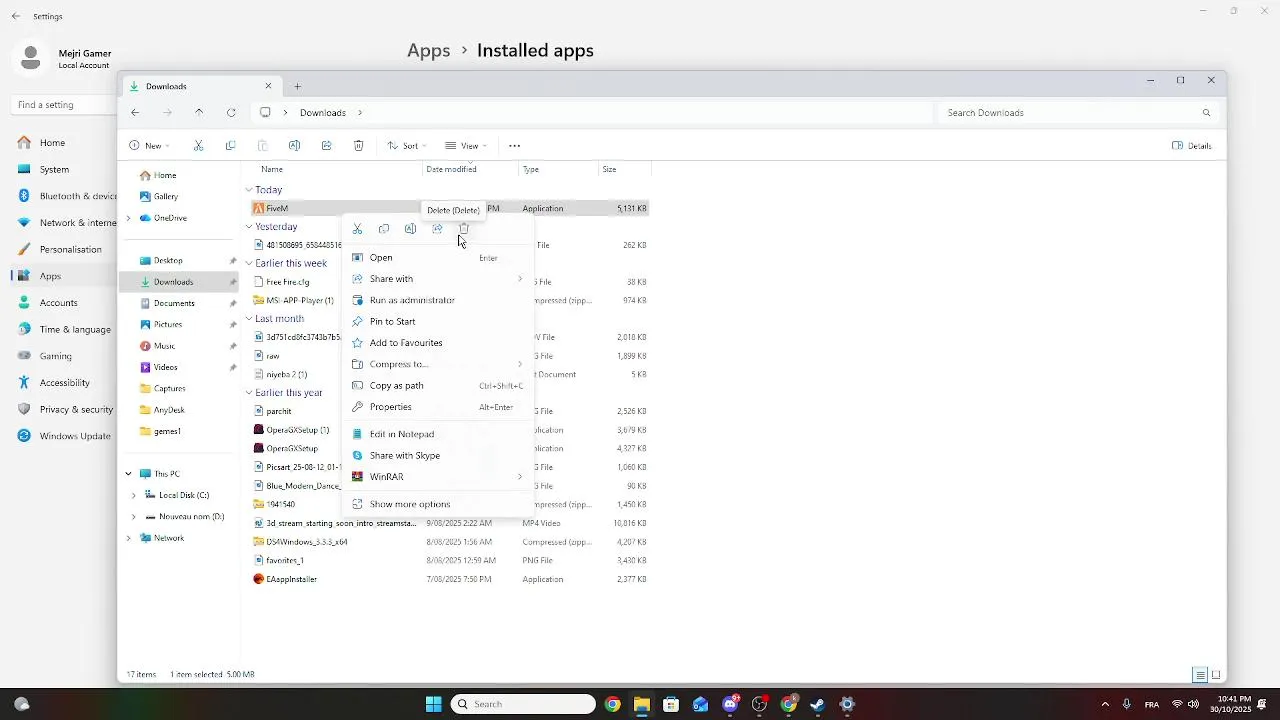The height and width of the screenshot is (720, 1280).
Task: Show hidden system tray icons chevron
Action: [1105, 704]
